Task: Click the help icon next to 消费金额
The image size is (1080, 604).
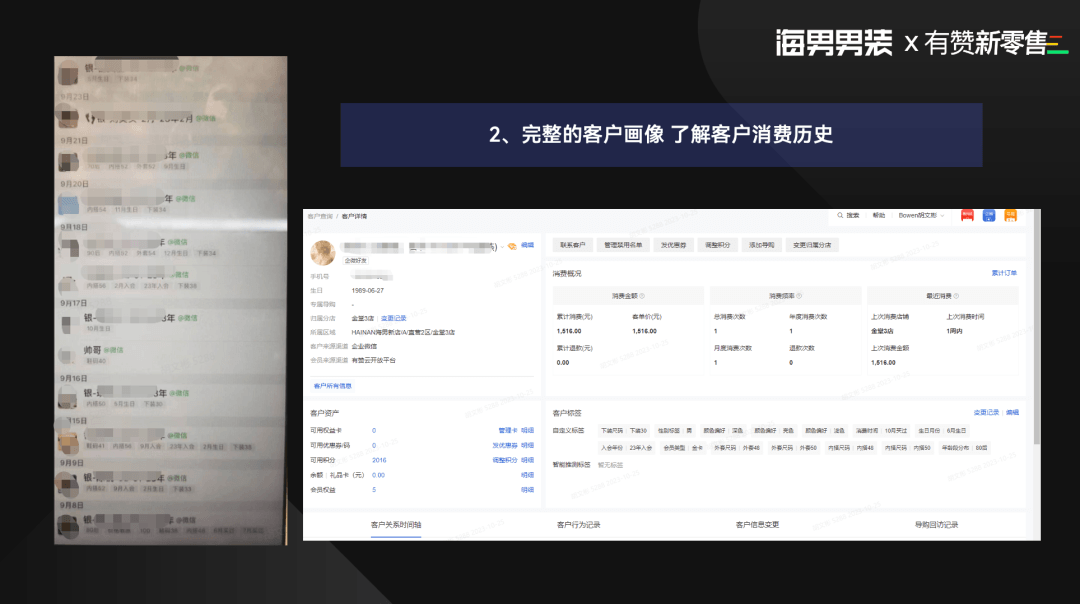Action: (x=642, y=296)
